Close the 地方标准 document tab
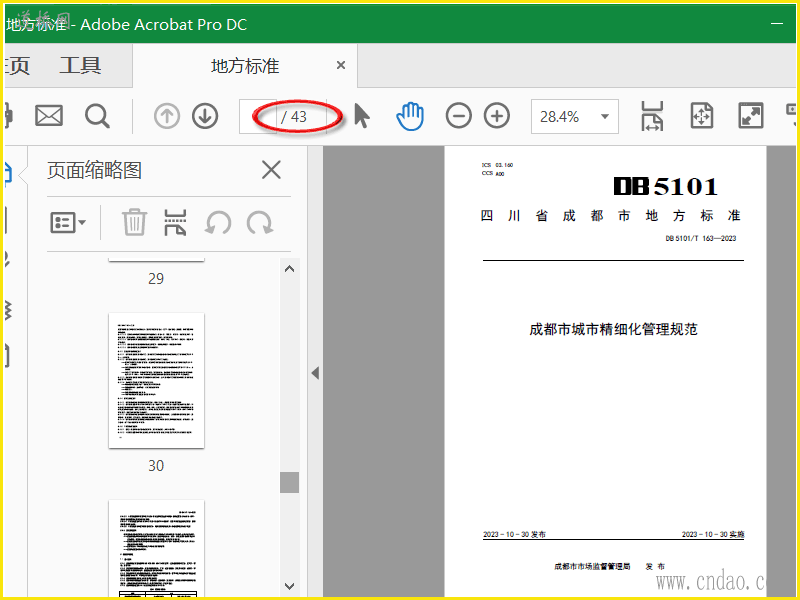Image resolution: width=800 pixels, height=600 pixels. click(x=341, y=65)
